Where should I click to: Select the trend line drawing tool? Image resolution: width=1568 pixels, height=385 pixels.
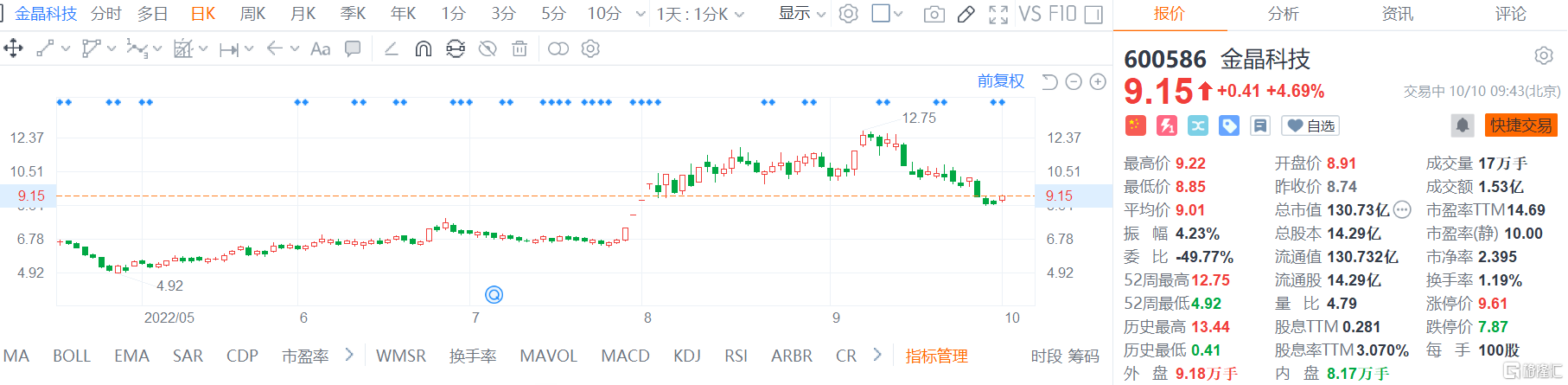[46, 48]
